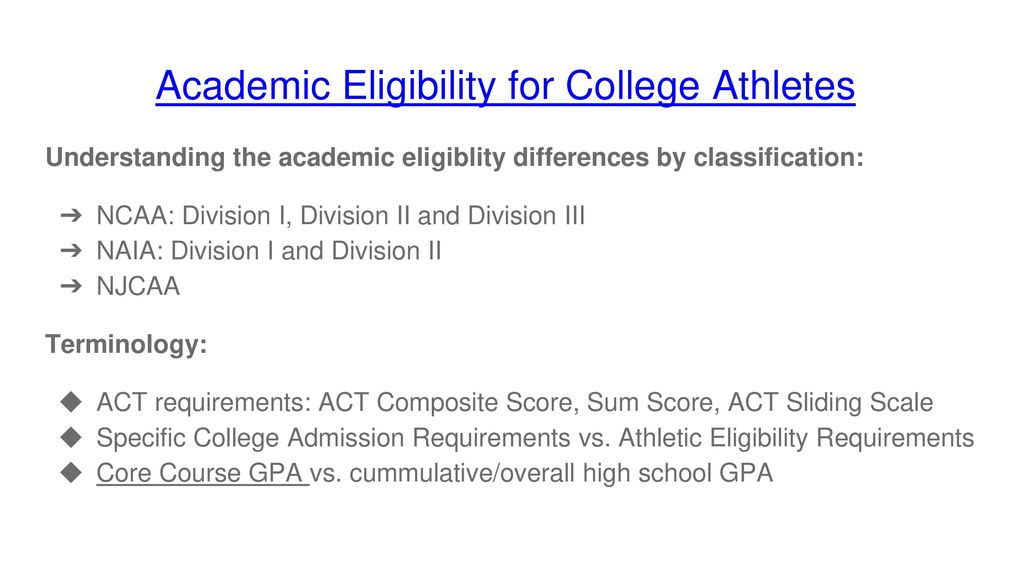The width and height of the screenshot is (1024, 576).
Task: Click the diamond bullet beside Core Course GPA
Action: [x=71, y=472]
